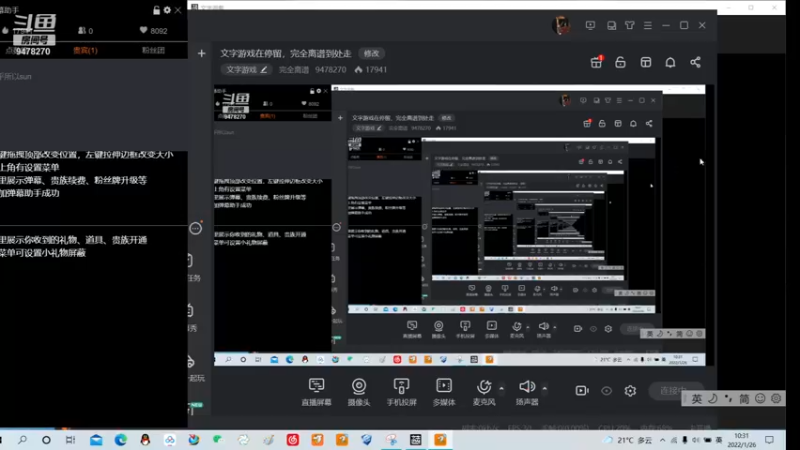800x450 pixels.
Task: Edit the 文字游戏 category tag
Action: tap(247, 69)
